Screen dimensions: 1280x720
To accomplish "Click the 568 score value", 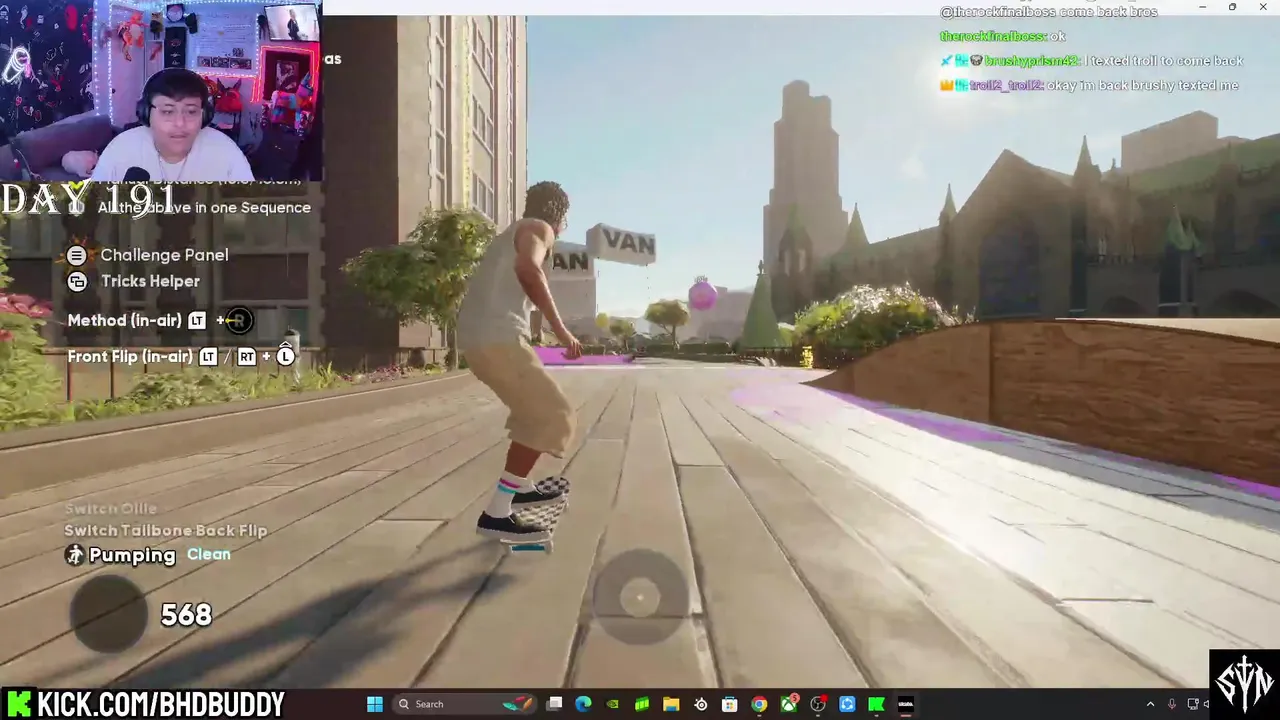I will [186, 615].
